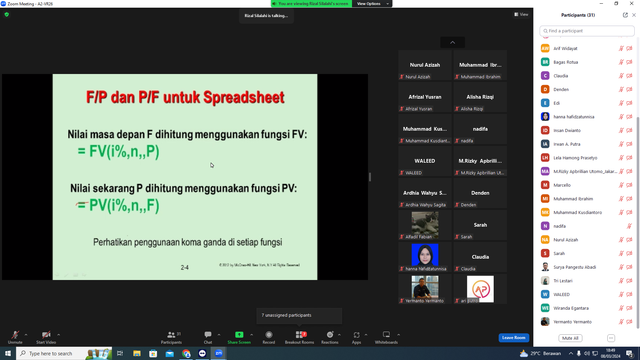The width and height of the screenshot is (640, 360).
Task: Open the more options ellipsis in Participants
Action: (611, 338)
